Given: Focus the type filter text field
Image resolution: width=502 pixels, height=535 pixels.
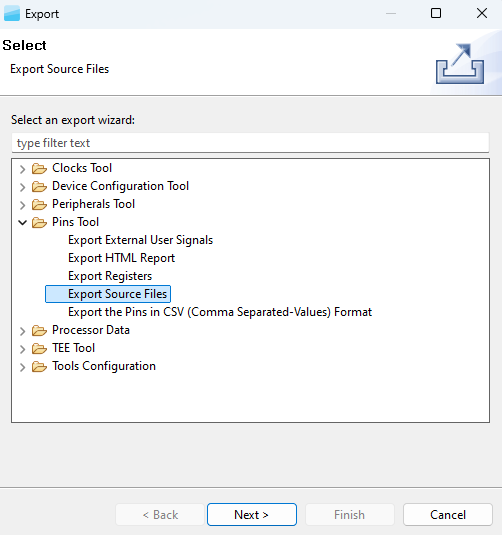Looking at the screenshot, I should tap(250, 143).
